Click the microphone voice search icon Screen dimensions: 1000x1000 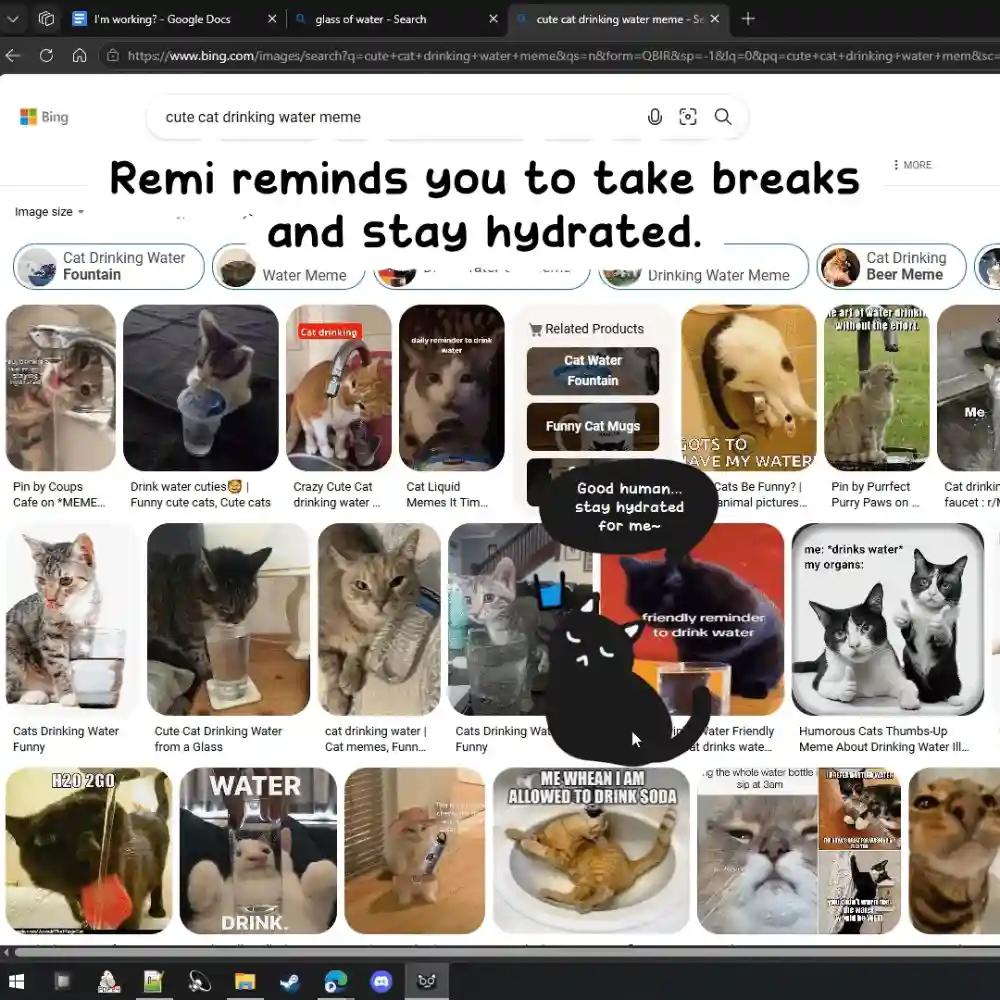[x=654, y=117]
